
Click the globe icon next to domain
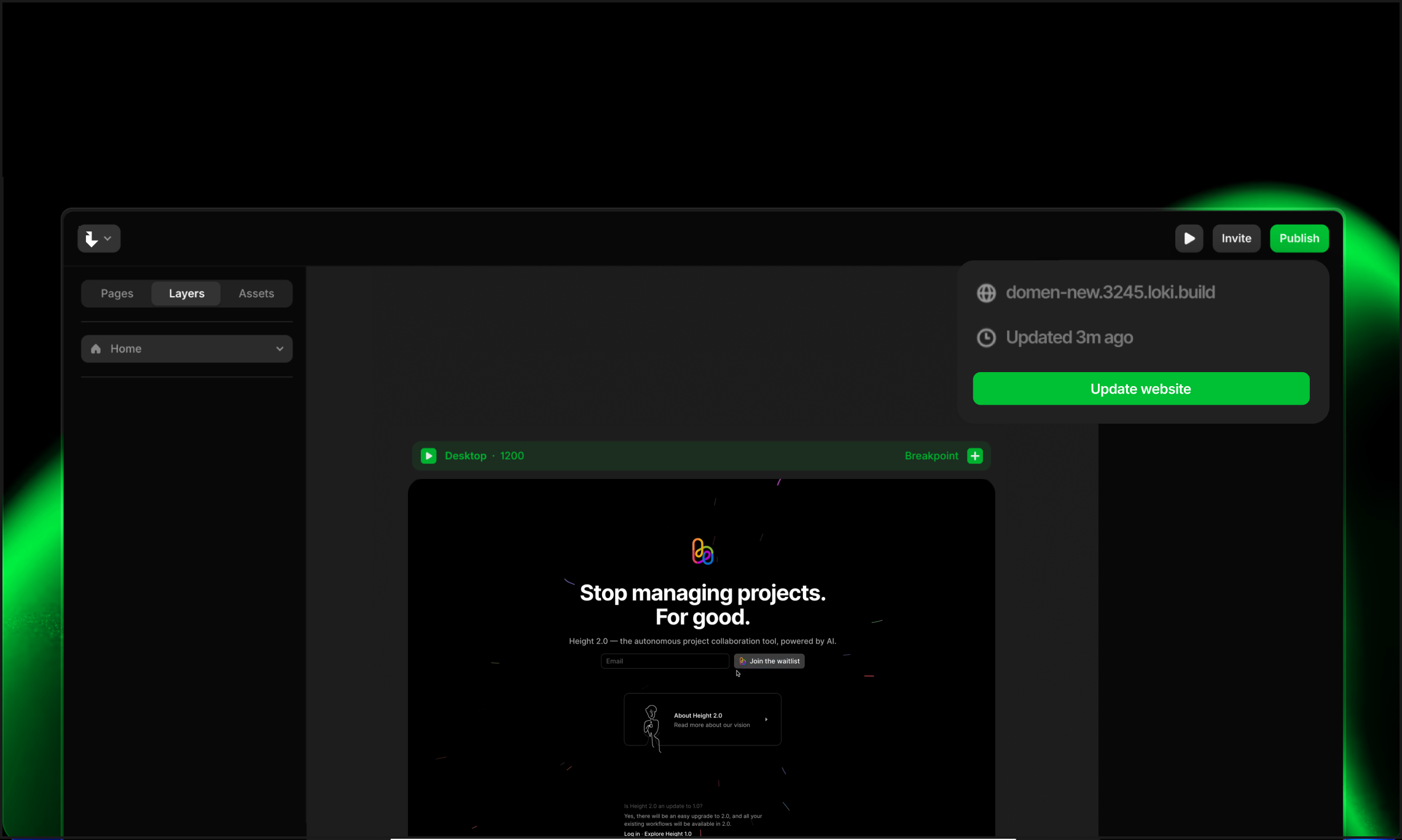(x=986, y=293)
